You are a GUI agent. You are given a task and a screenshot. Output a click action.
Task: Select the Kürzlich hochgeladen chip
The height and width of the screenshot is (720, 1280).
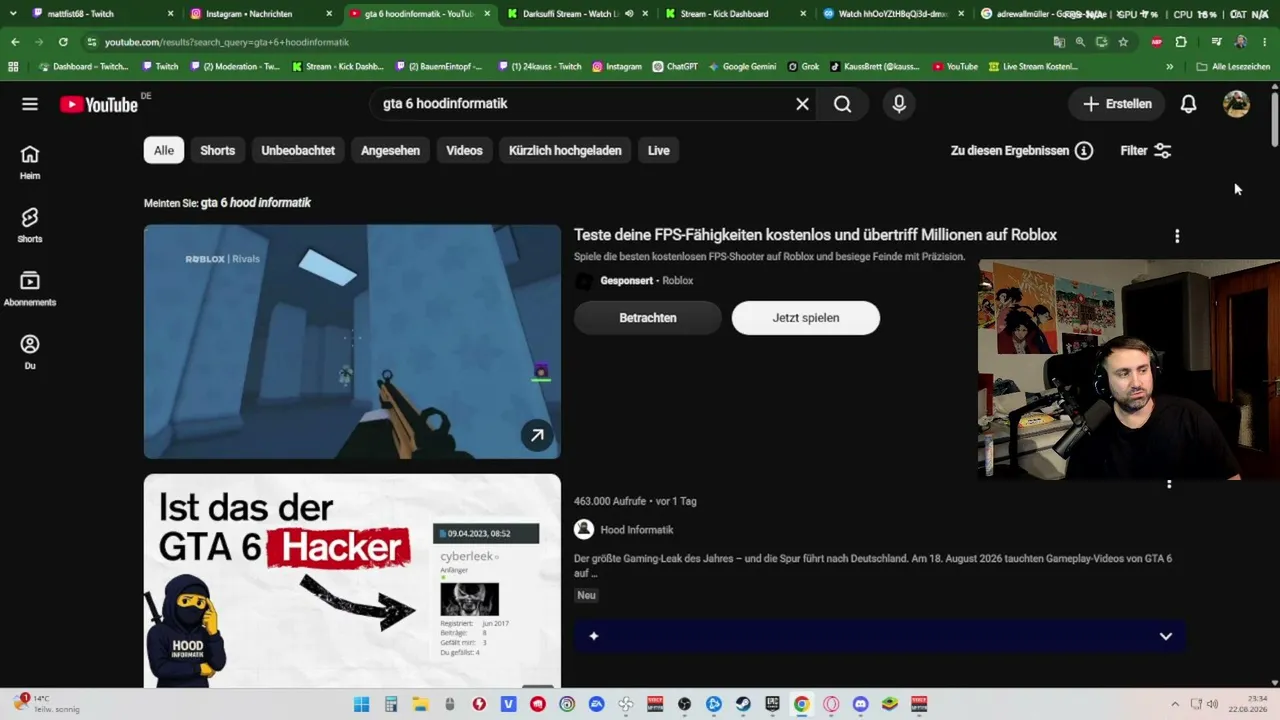(565, 151)
